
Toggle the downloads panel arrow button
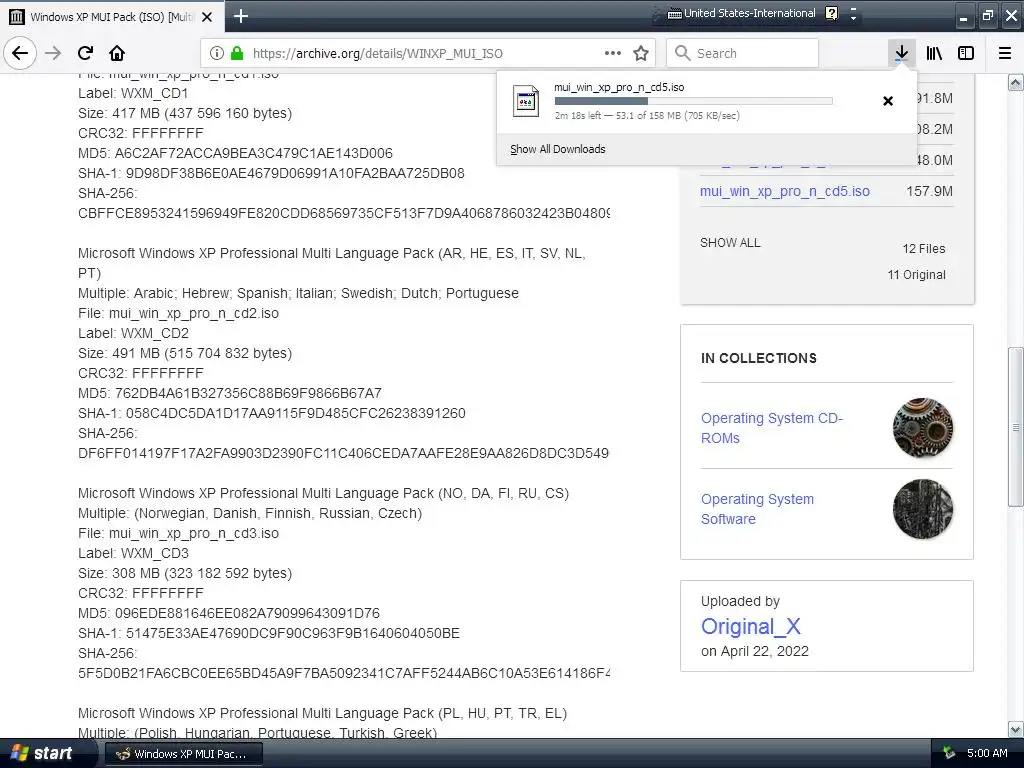click(902, 53)
